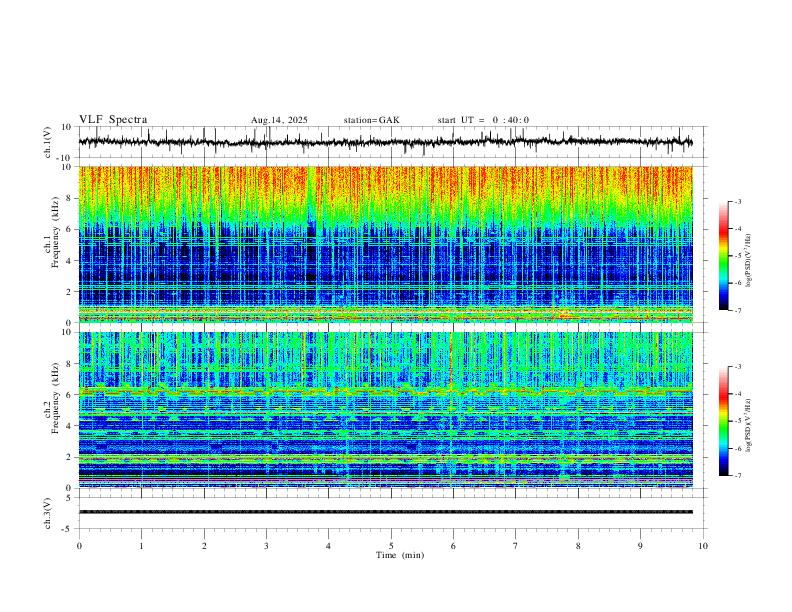Select the ch.1 "Frequency (kHz)" axis label

tap(55, 232)
